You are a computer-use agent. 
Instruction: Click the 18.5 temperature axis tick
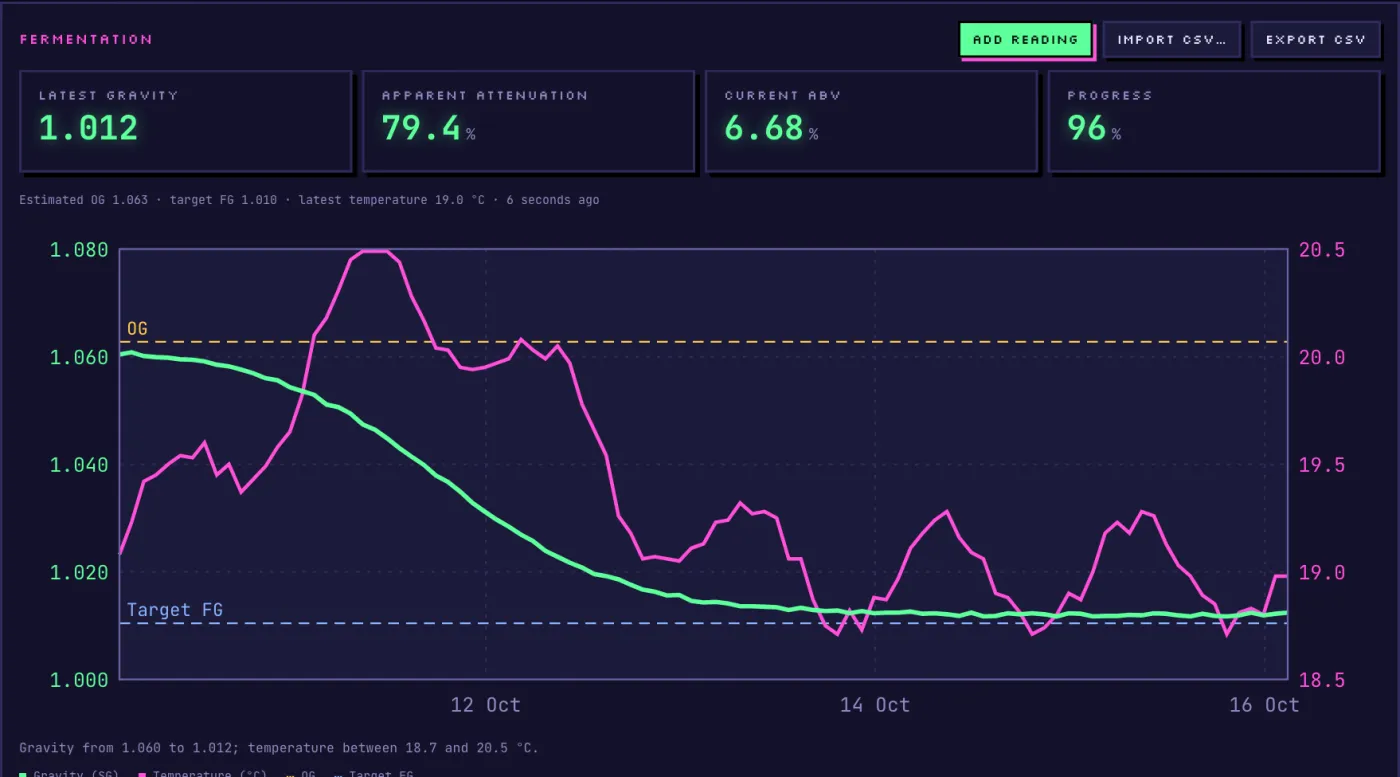point(1321,679)
